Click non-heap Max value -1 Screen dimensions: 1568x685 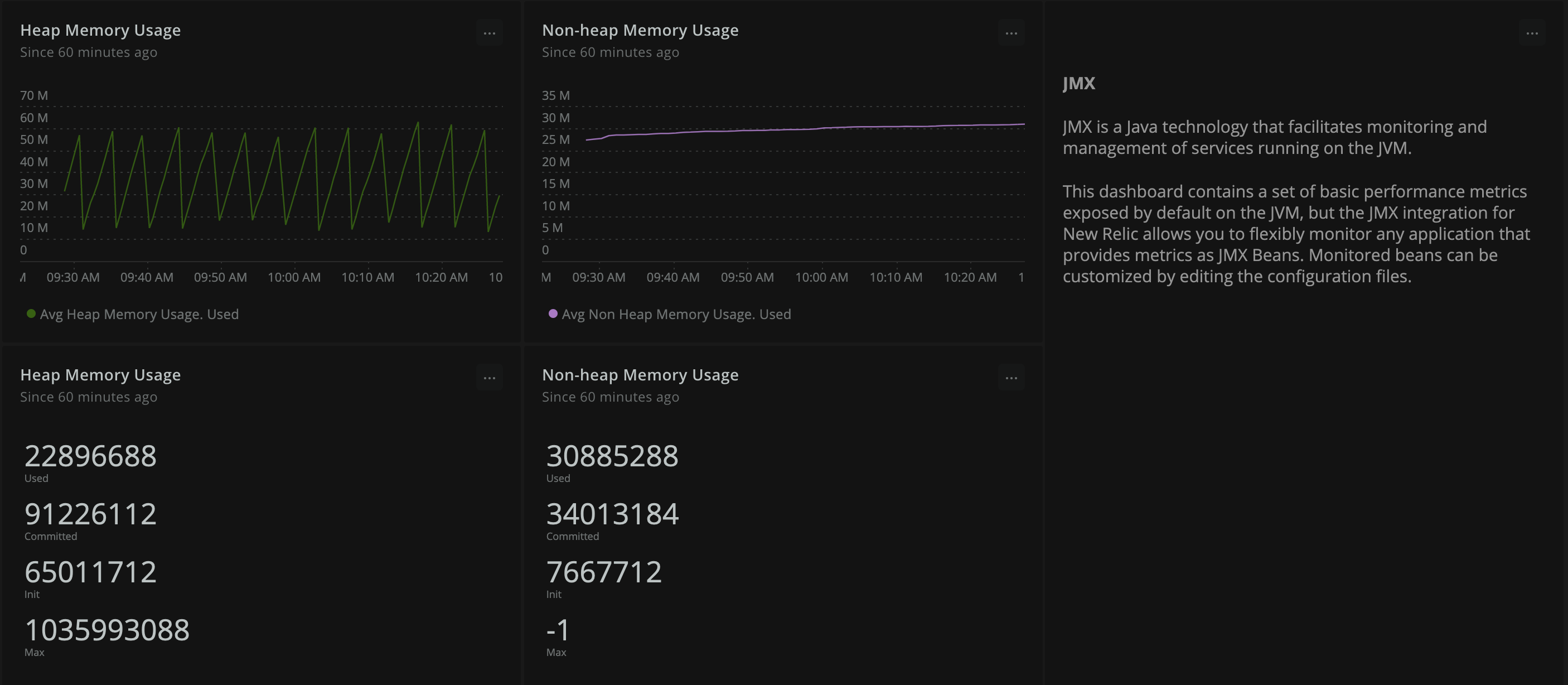point(558,630)
